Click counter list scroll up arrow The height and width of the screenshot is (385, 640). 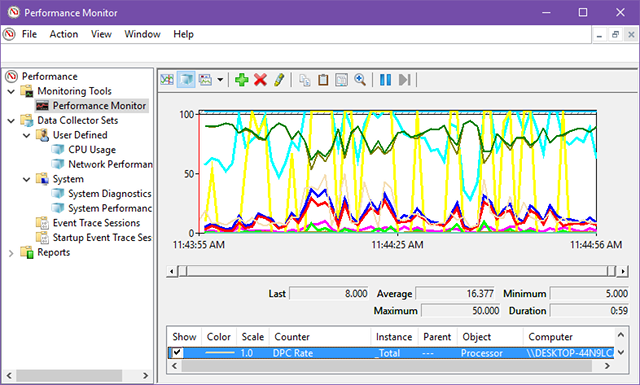pyautogui.click(x=621, y=335)
